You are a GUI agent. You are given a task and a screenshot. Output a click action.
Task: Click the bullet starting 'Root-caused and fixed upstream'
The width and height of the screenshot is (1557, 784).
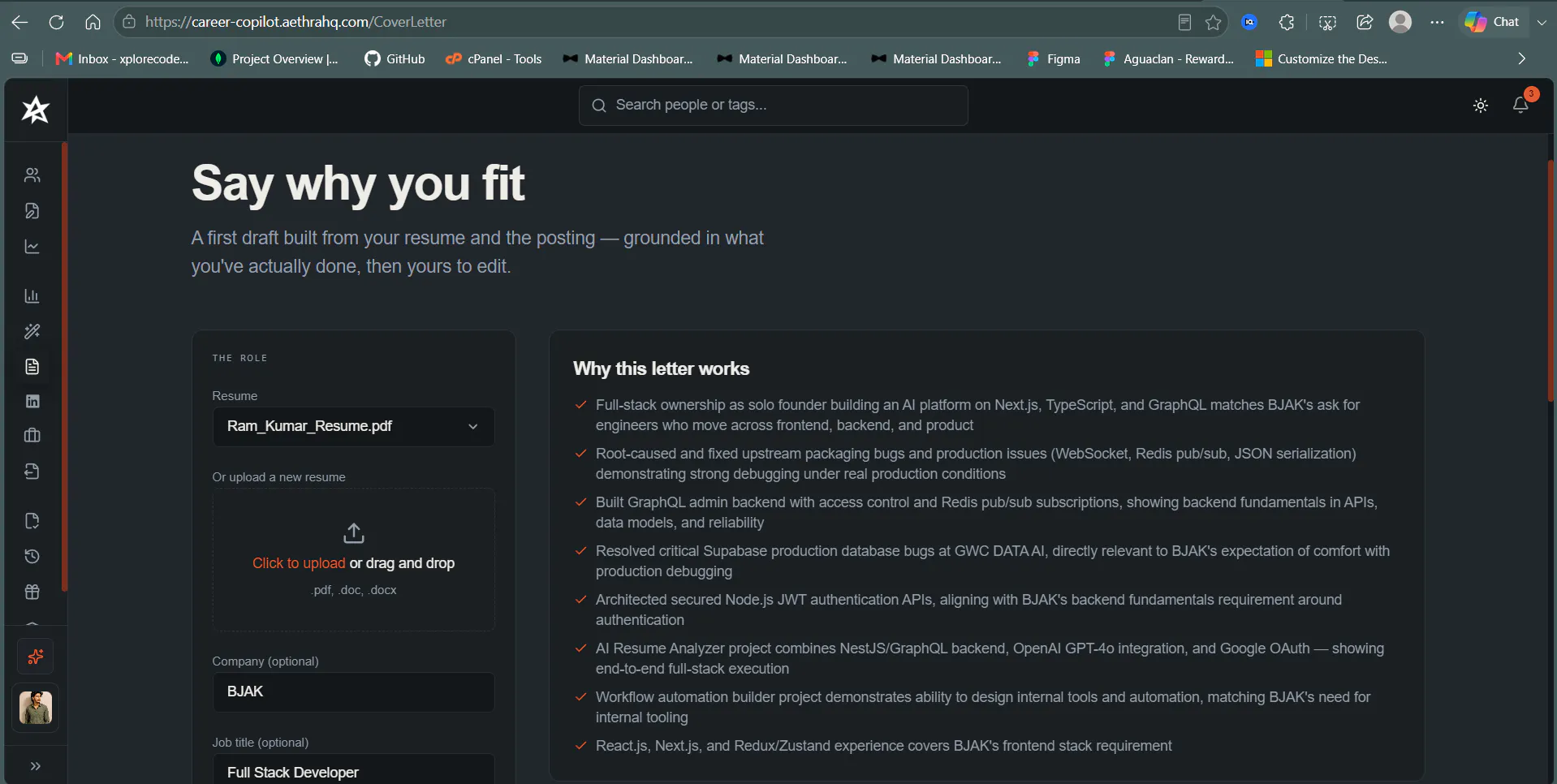point(977,463)
